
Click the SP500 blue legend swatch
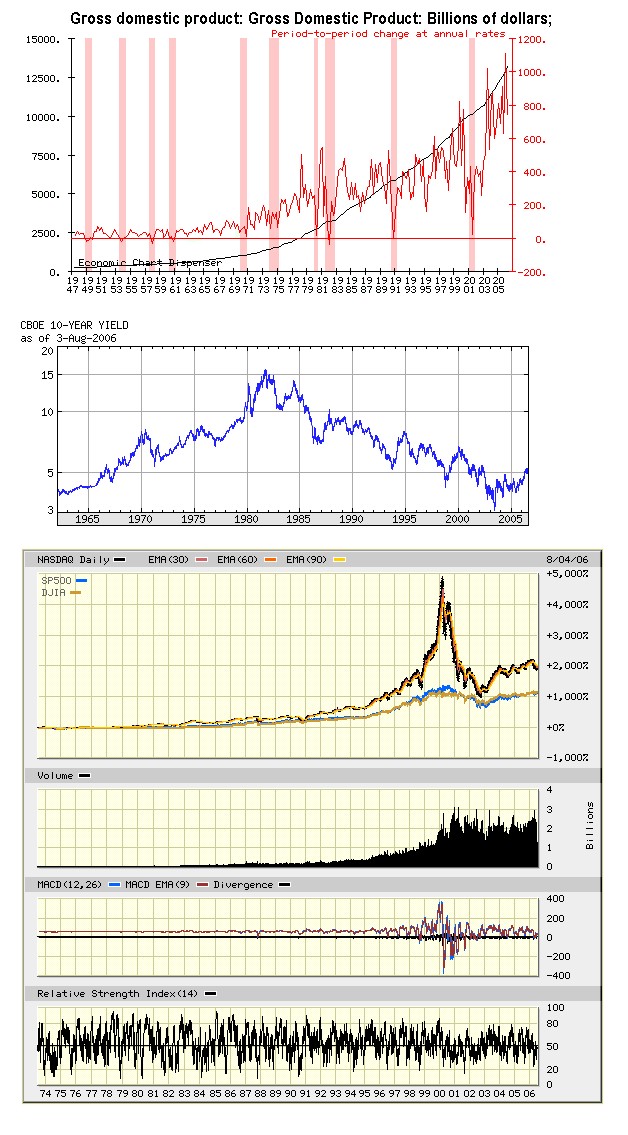(82, 581)
